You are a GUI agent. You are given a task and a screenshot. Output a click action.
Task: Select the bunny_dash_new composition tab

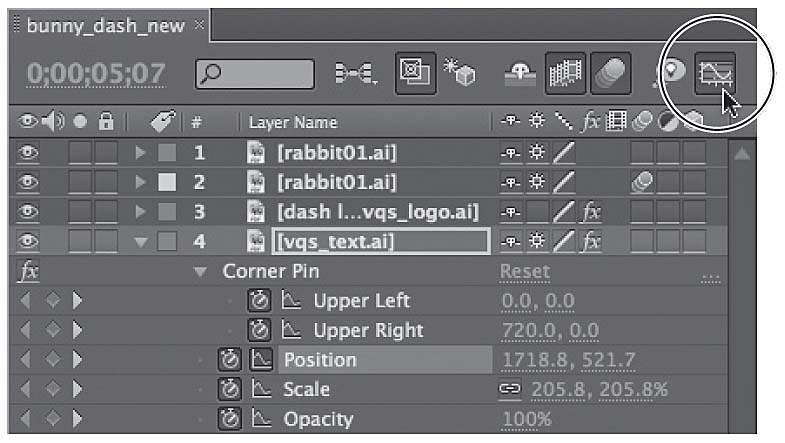(105, 25)
